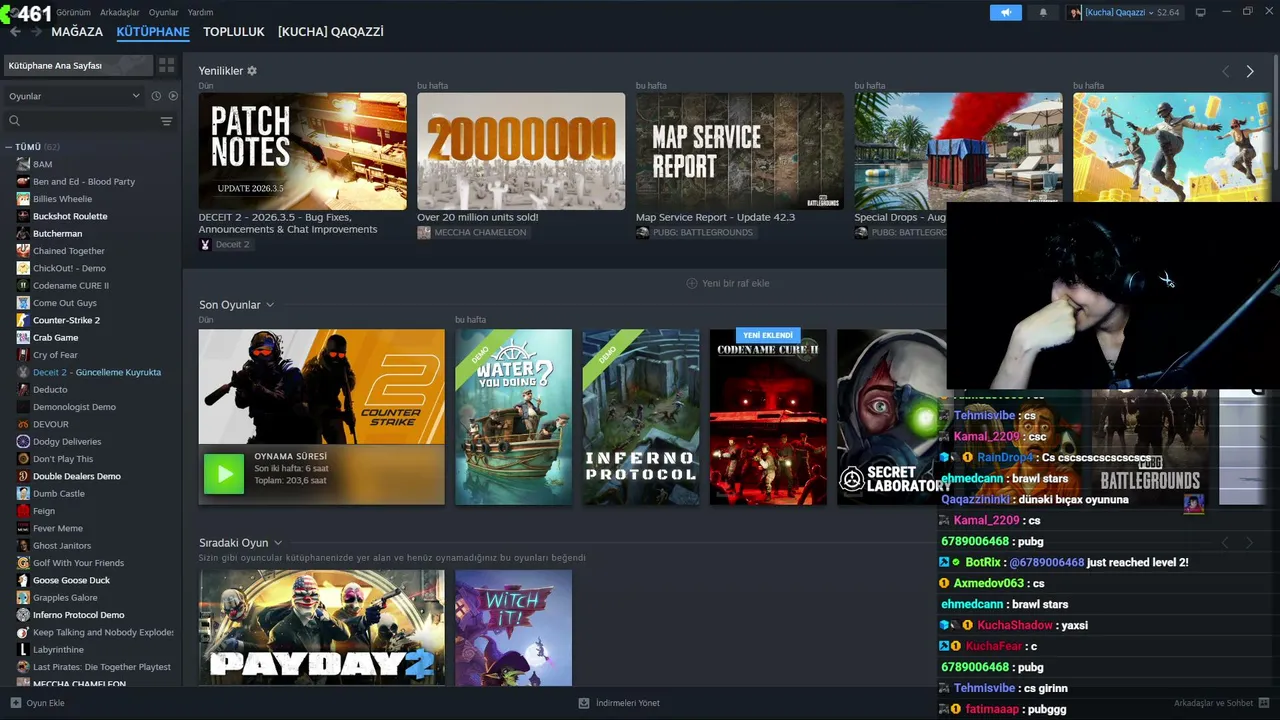Click the Buckshot Roulette list icon
The height and width of the screenshot is (720, 1280).
tap(23, 216)
